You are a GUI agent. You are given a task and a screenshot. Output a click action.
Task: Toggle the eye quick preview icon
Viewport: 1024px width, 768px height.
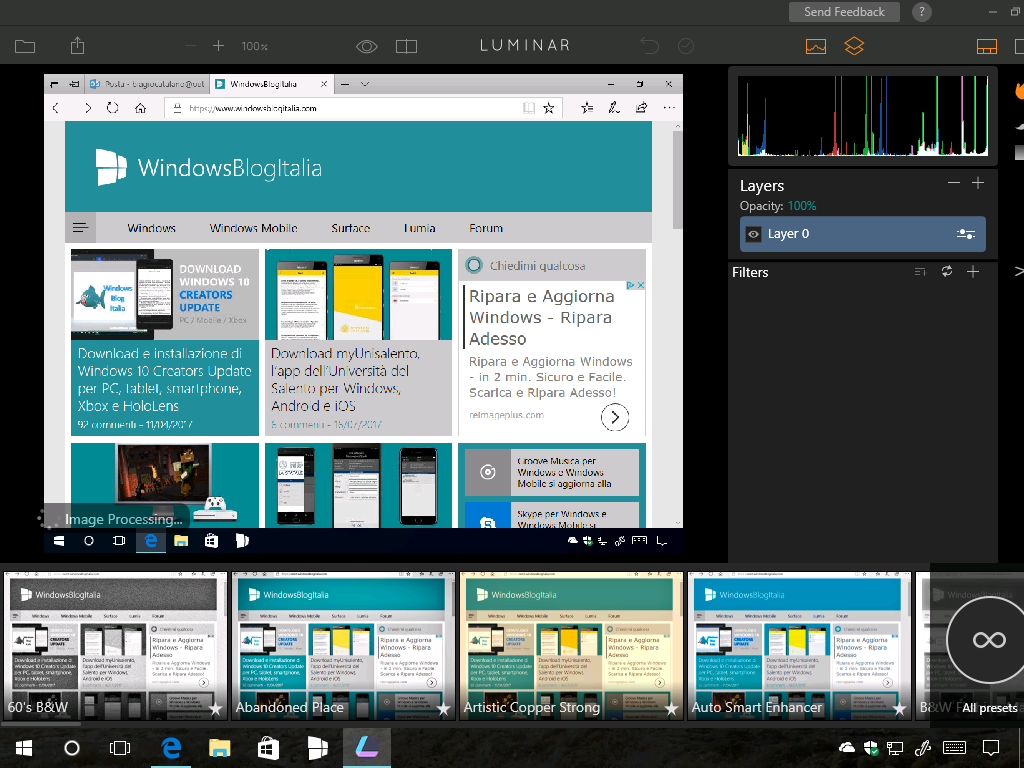[x=366, y=46]
